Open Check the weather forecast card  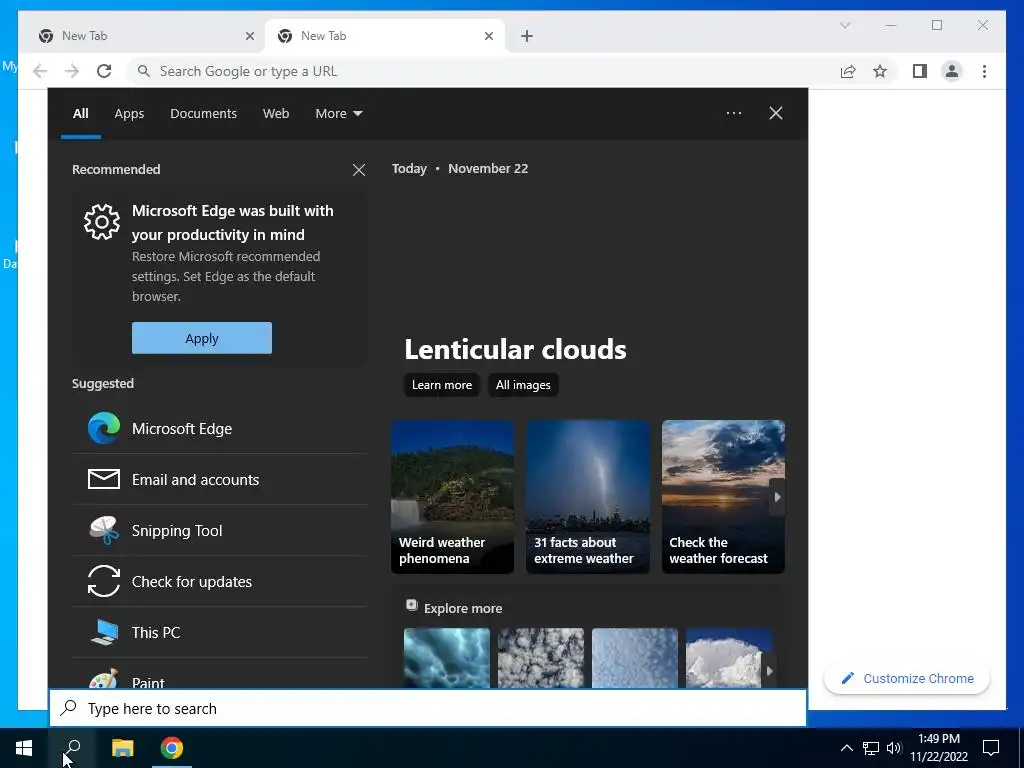tap(724, 497)
